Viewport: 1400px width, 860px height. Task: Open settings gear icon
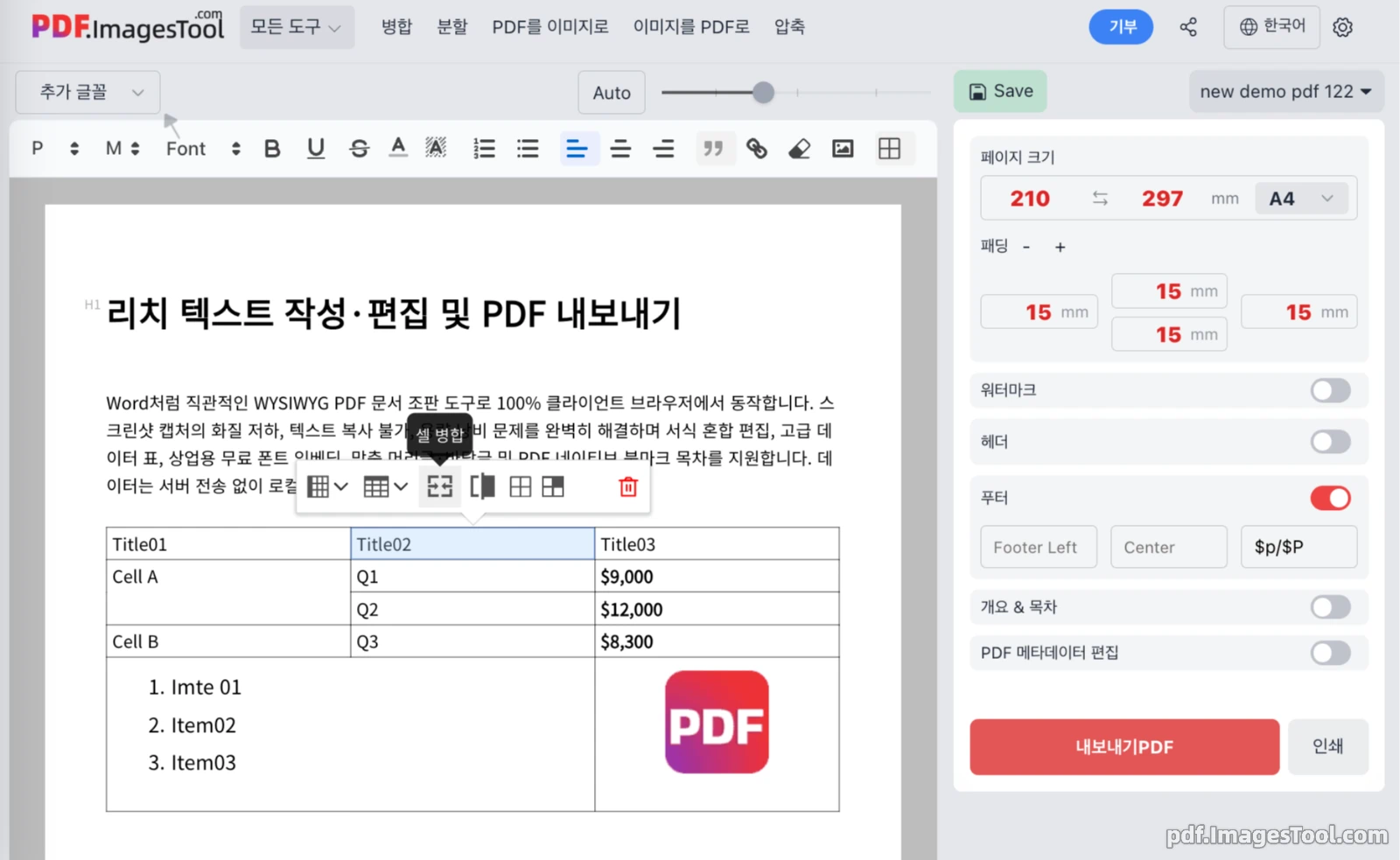1342,27
